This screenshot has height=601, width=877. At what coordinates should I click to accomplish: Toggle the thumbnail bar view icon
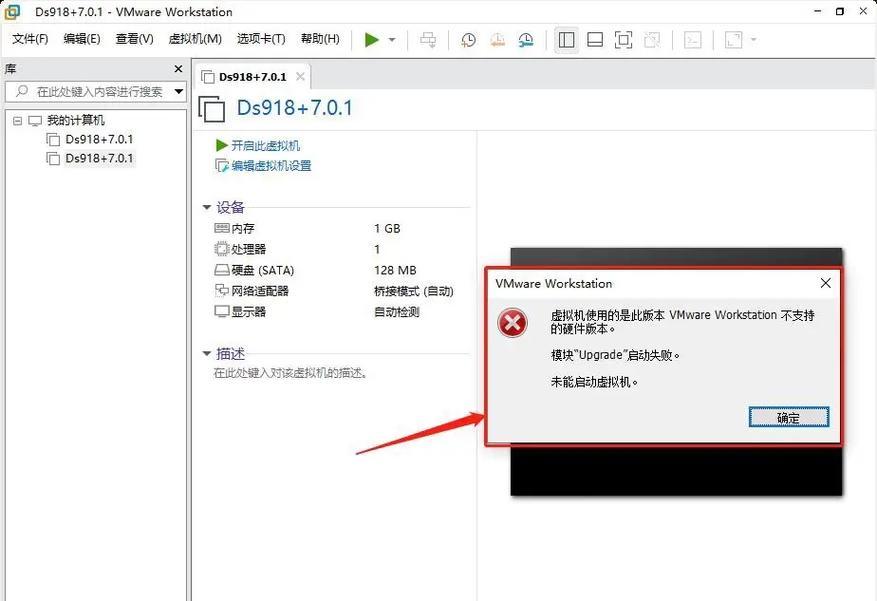click(595, 40)
